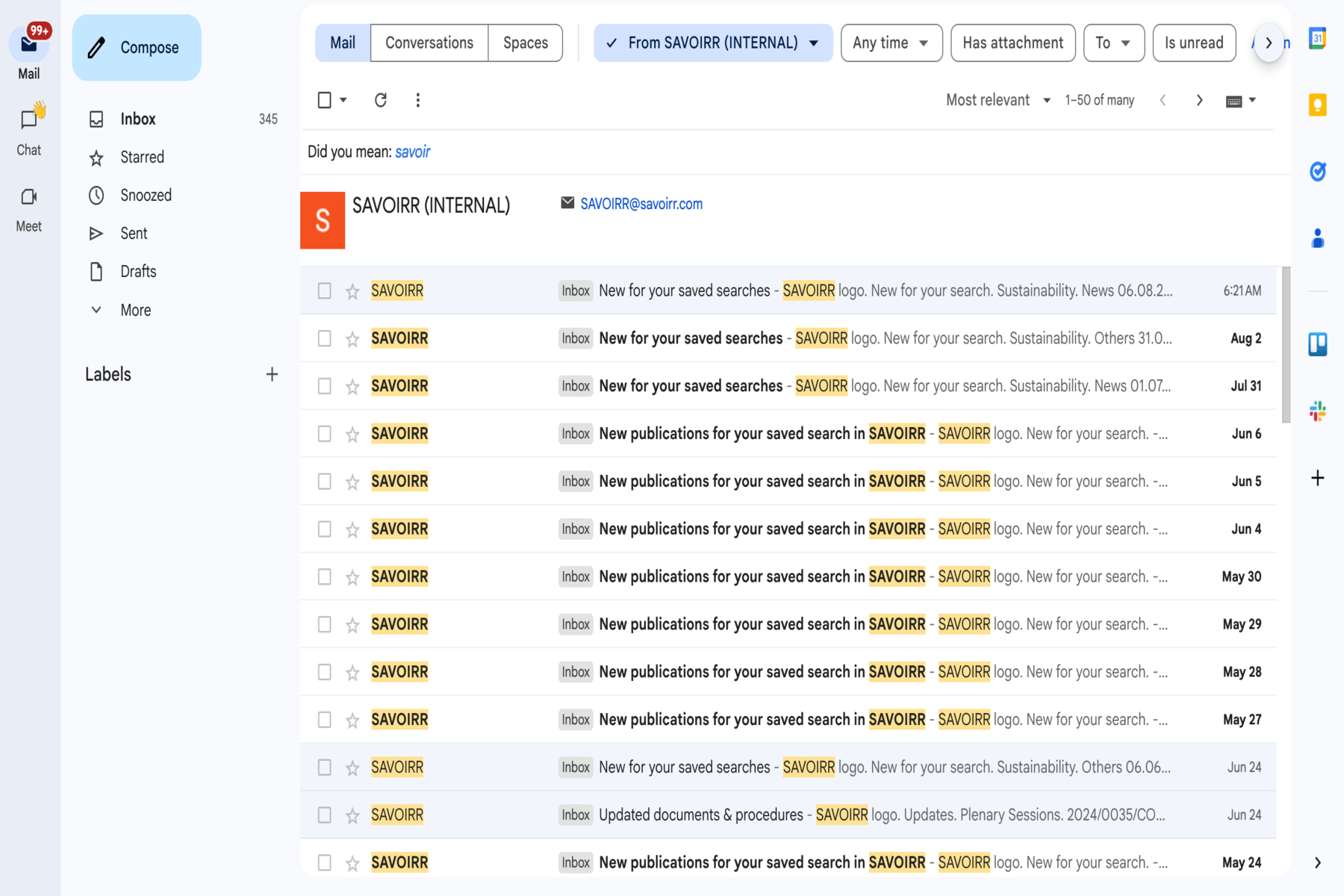Viewport: 1344px width, 896px height.
Task: Open input tools keyboard icon
Action: [1233, 101]
